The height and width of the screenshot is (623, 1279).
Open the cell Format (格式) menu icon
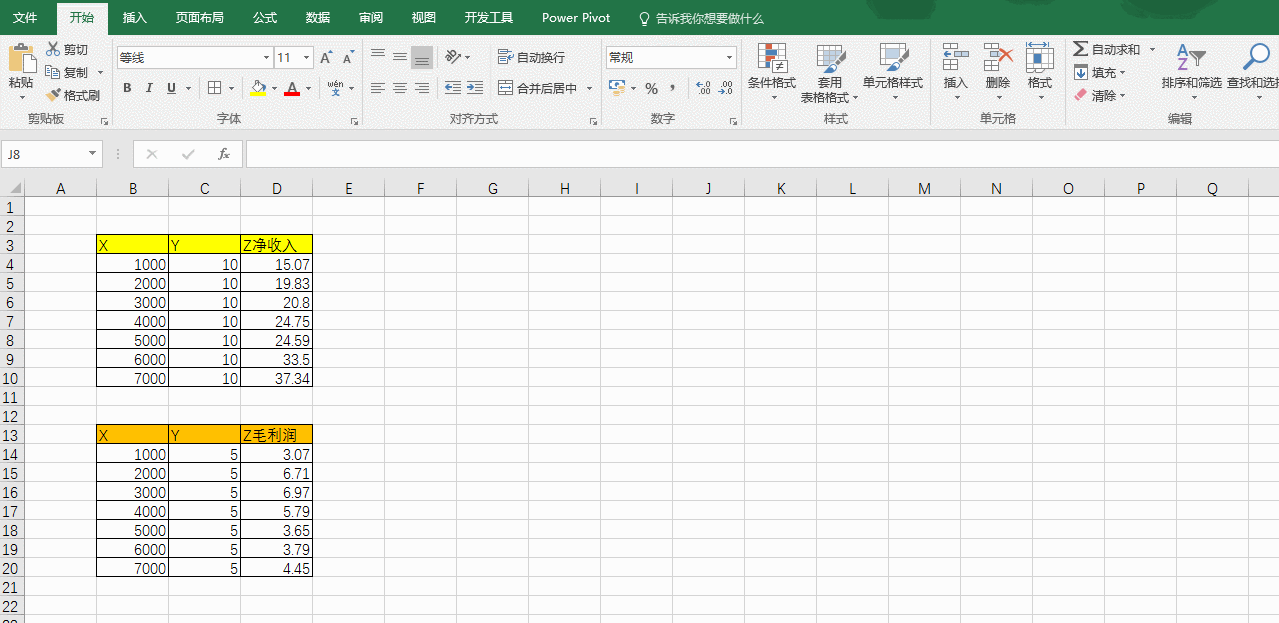pos(1040,57)
